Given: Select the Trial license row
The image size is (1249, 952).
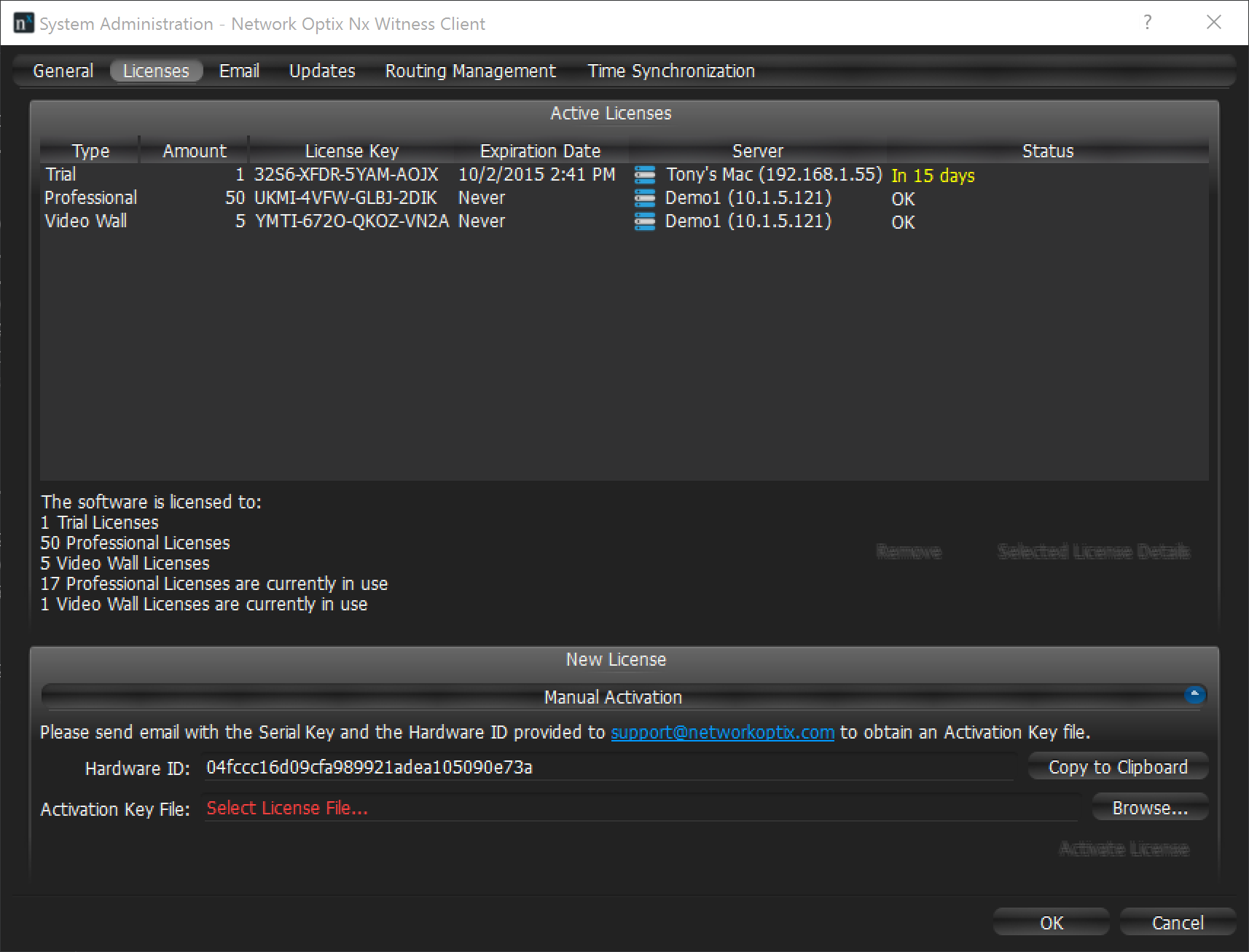Looking at the screenshot, I should (x=624, y=175).
